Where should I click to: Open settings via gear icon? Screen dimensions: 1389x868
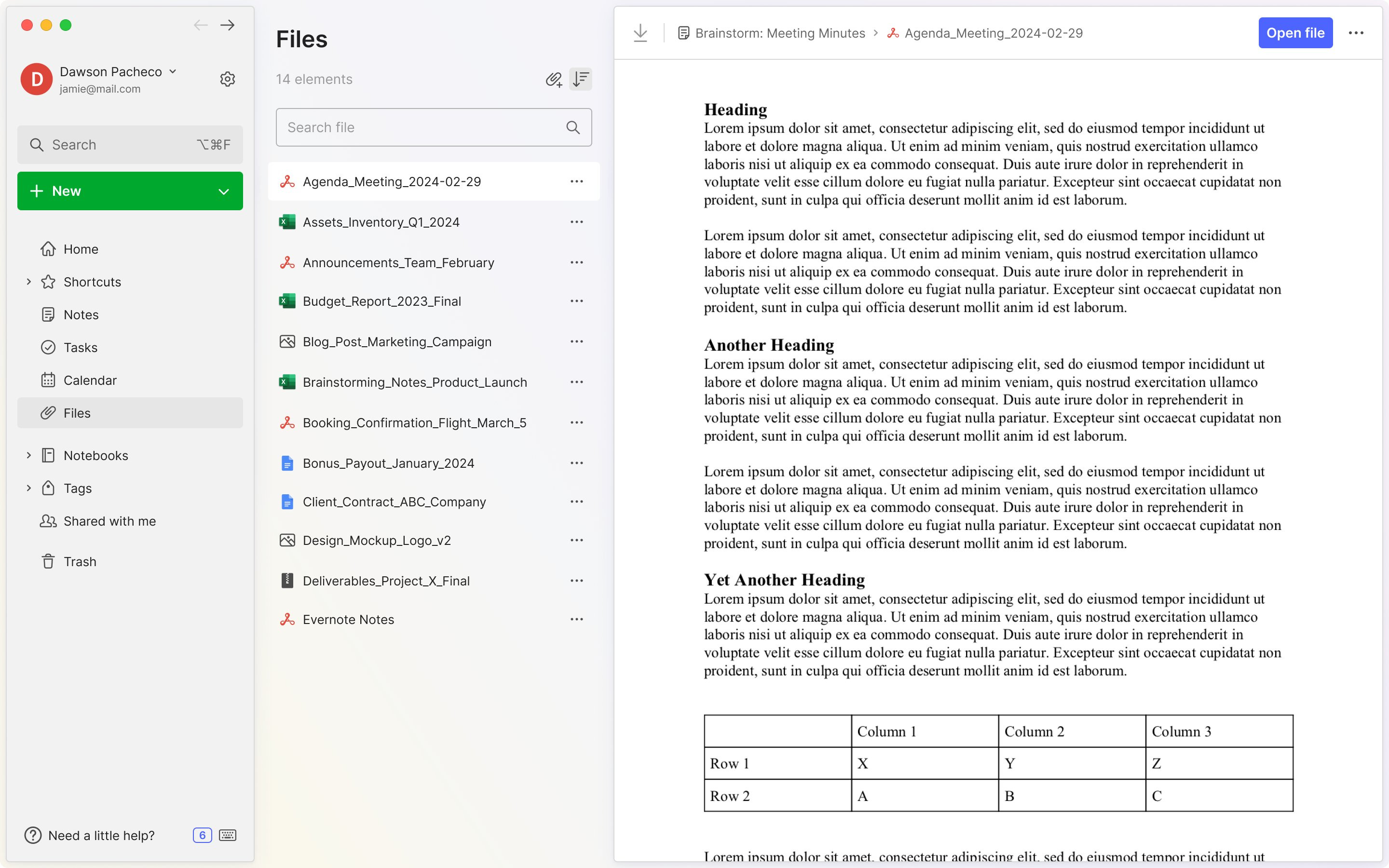tap(227, 79)
